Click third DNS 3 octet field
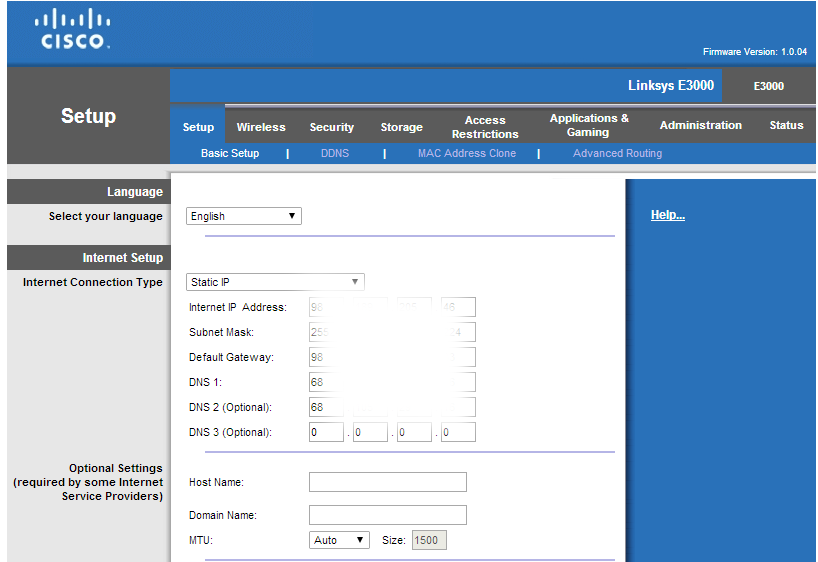 [x=414, y=432]
